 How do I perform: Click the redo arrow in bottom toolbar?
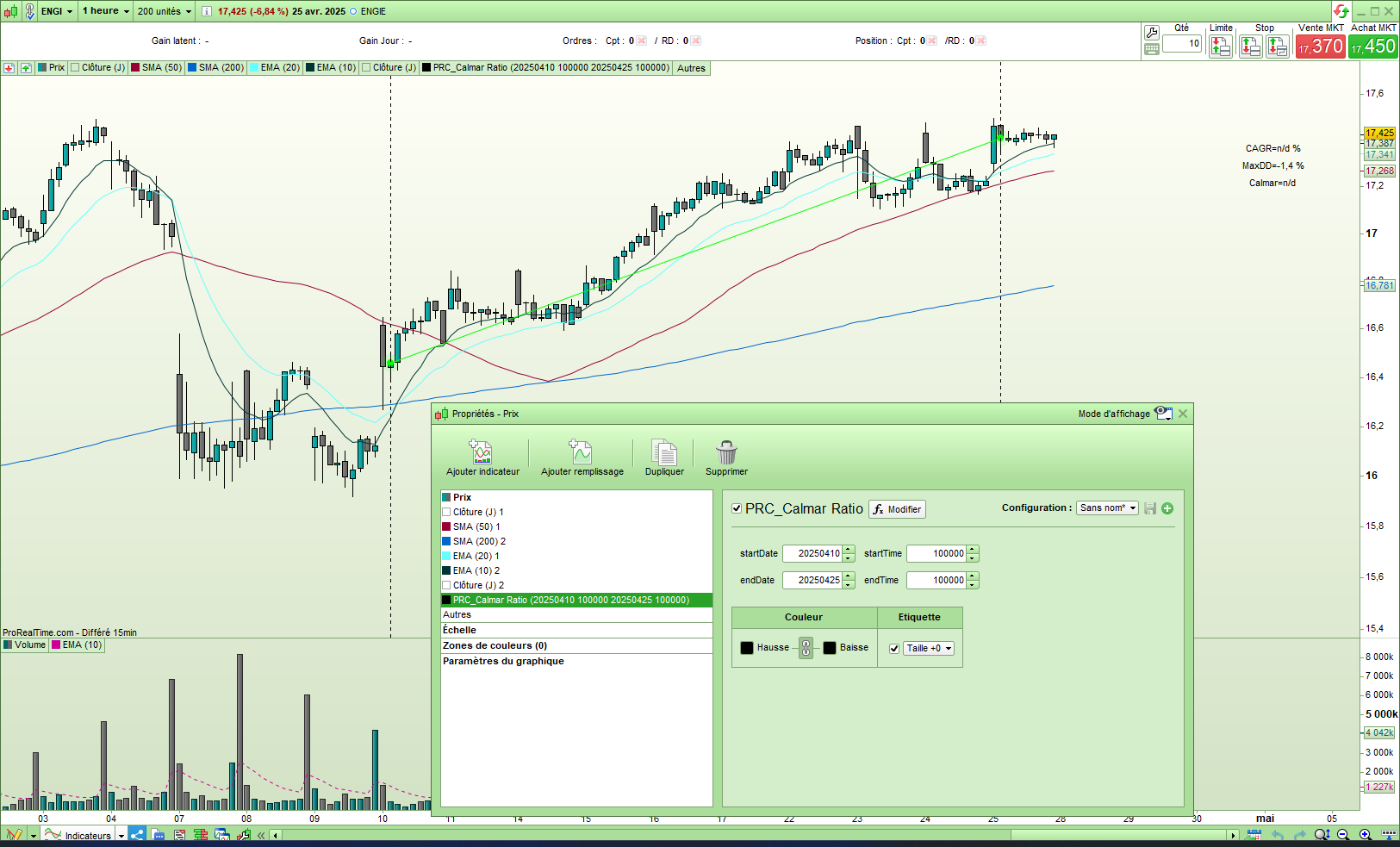click(x=1299, y=835)
